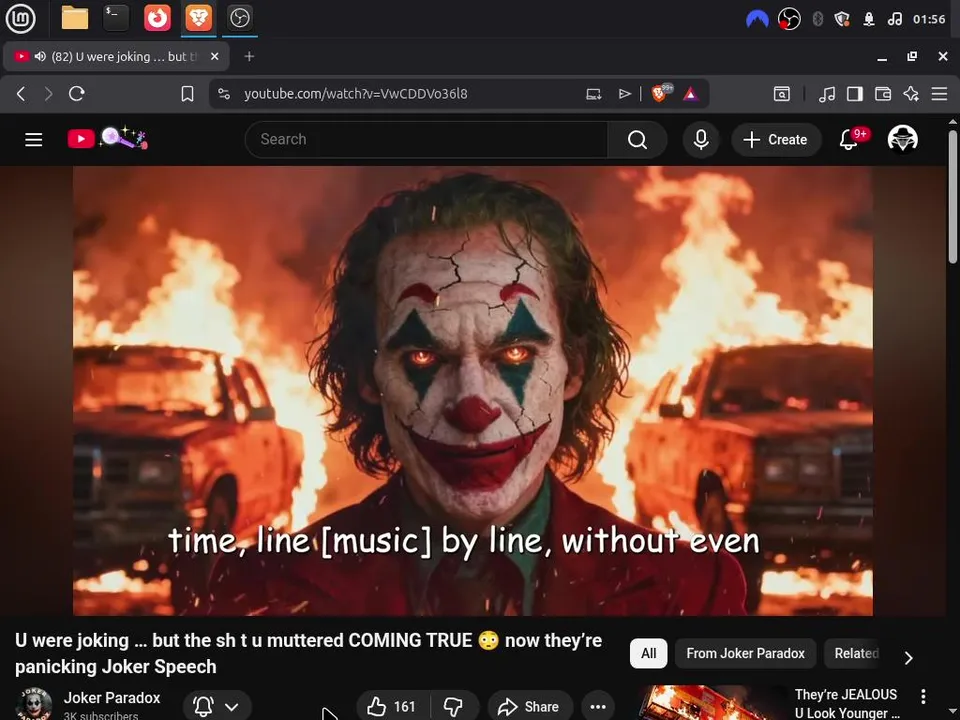Launch the Terminal from the panel
This screenshot has width=960, height=720.
[x=116, y=18]
